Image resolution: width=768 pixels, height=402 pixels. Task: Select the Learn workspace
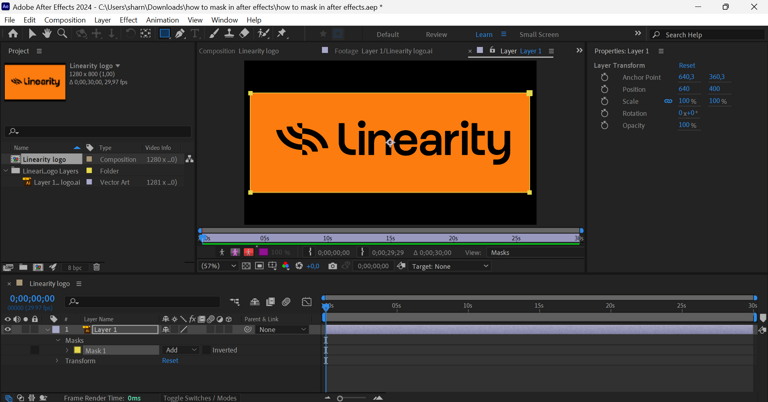pos(483,34)
